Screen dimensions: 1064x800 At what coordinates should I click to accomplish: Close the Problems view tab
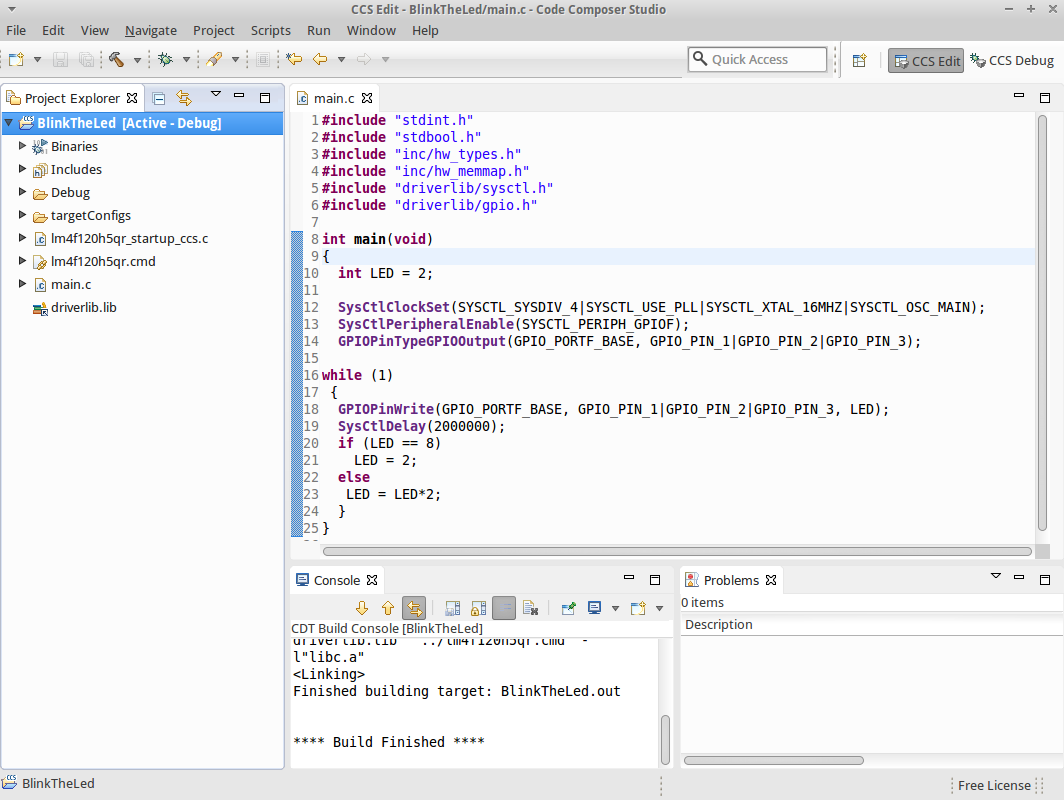point(771,580)
